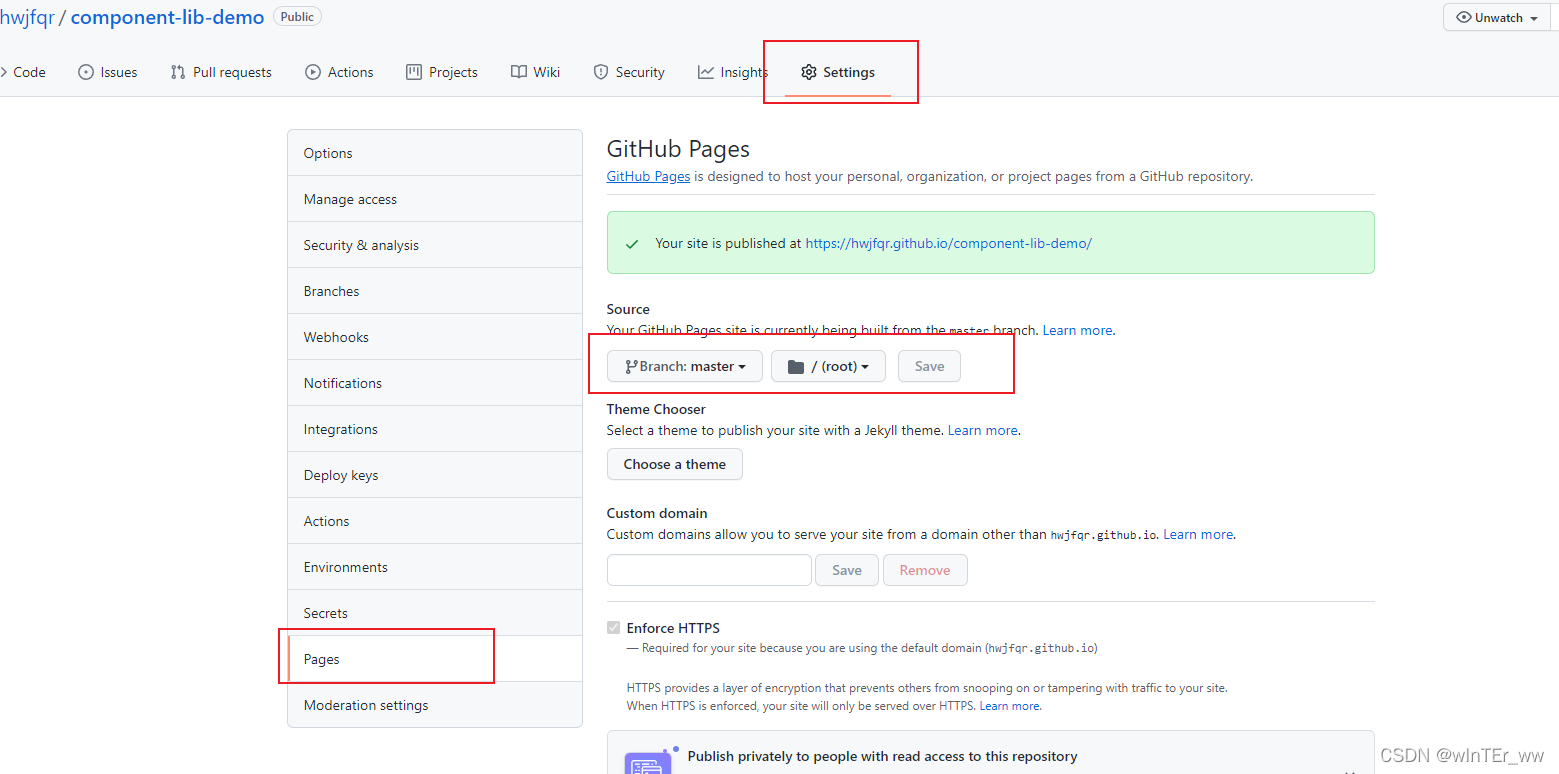View the Insights tab
This screenshot has height=774, width=1559.
click(x=733, y=72)
